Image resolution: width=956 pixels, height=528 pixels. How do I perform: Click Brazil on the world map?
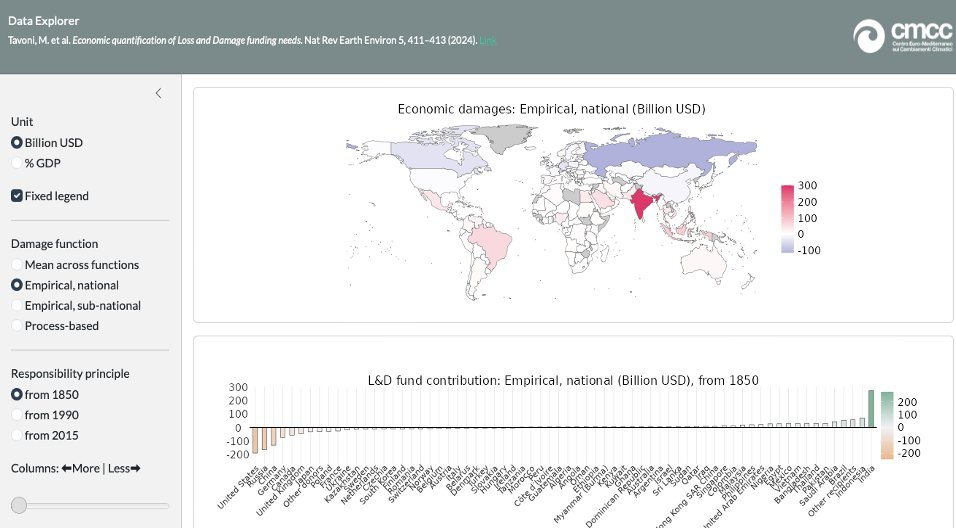[x=491, y=244]
